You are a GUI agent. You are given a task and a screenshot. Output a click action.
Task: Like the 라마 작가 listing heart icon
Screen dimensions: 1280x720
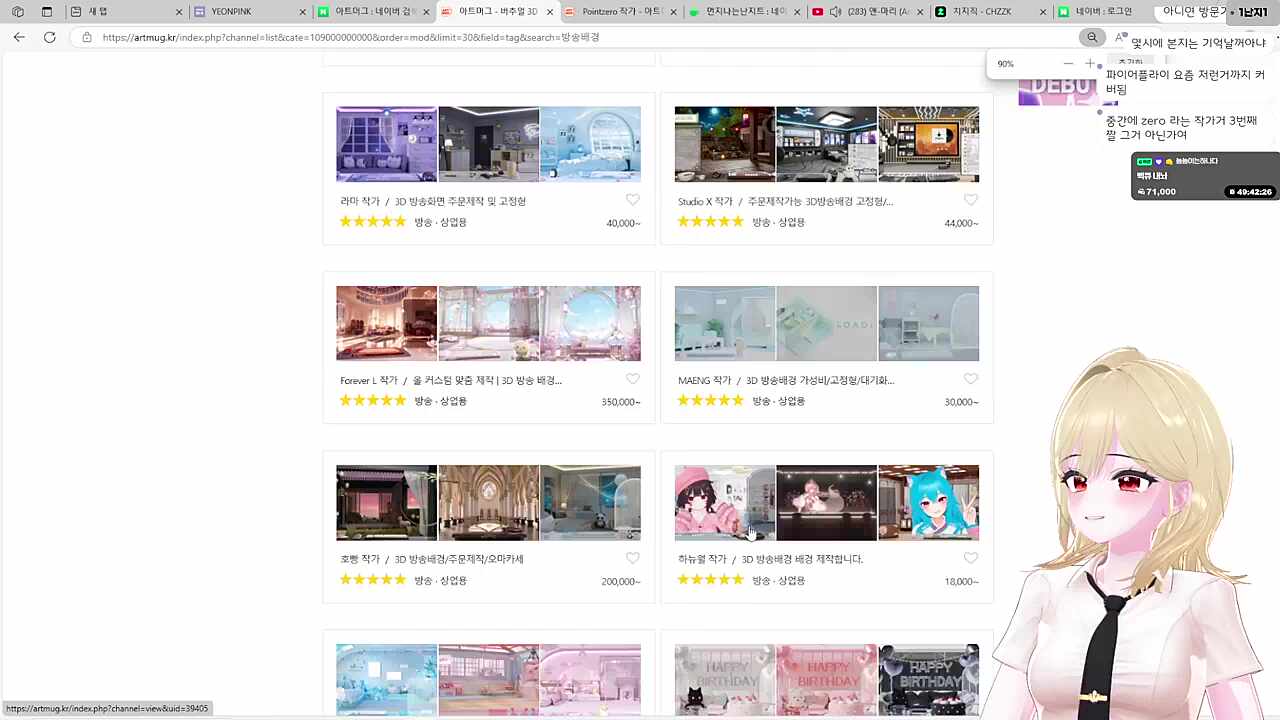(x=633, y=200)
